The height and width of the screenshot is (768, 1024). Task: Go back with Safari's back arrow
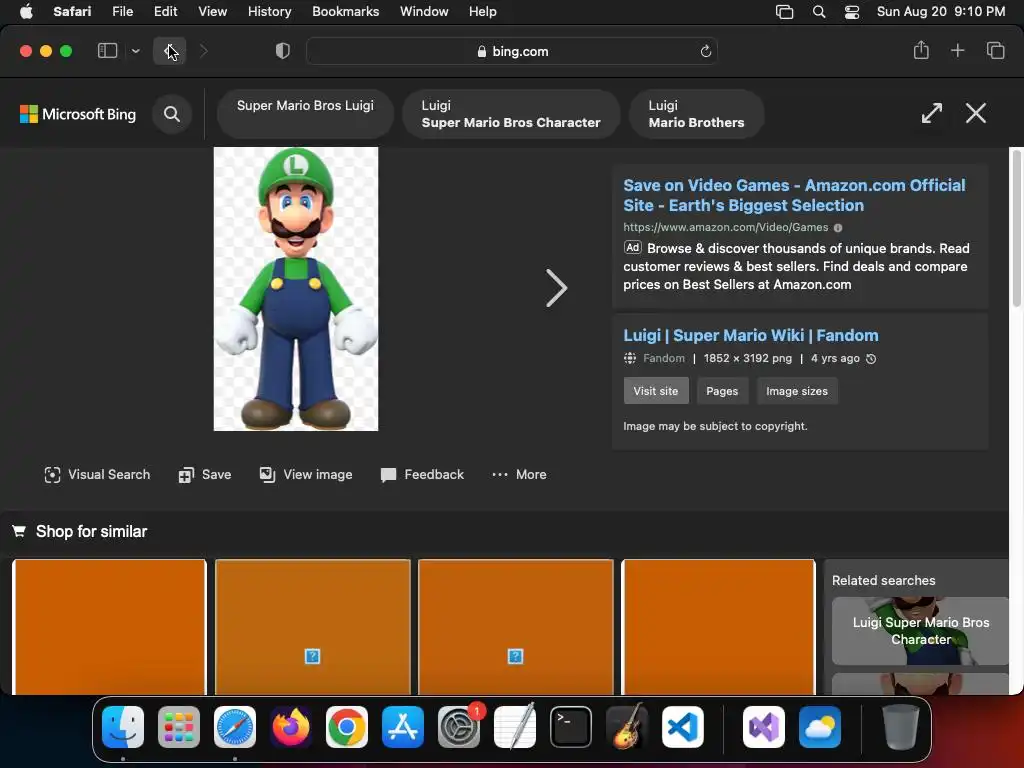pyautogui.click(x=170, y=51)
